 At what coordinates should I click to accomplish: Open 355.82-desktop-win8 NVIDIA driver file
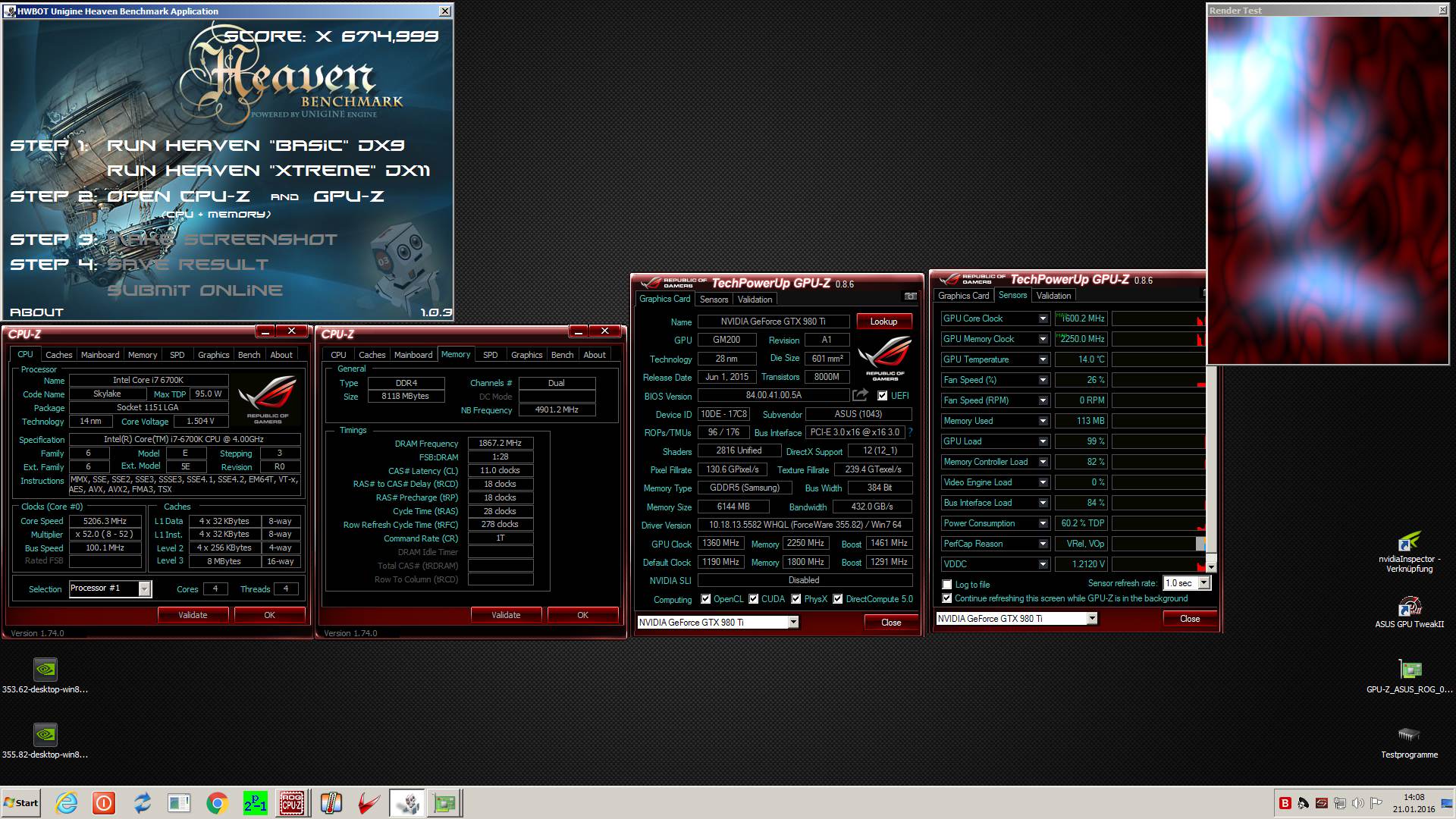[x=45, y=742]
